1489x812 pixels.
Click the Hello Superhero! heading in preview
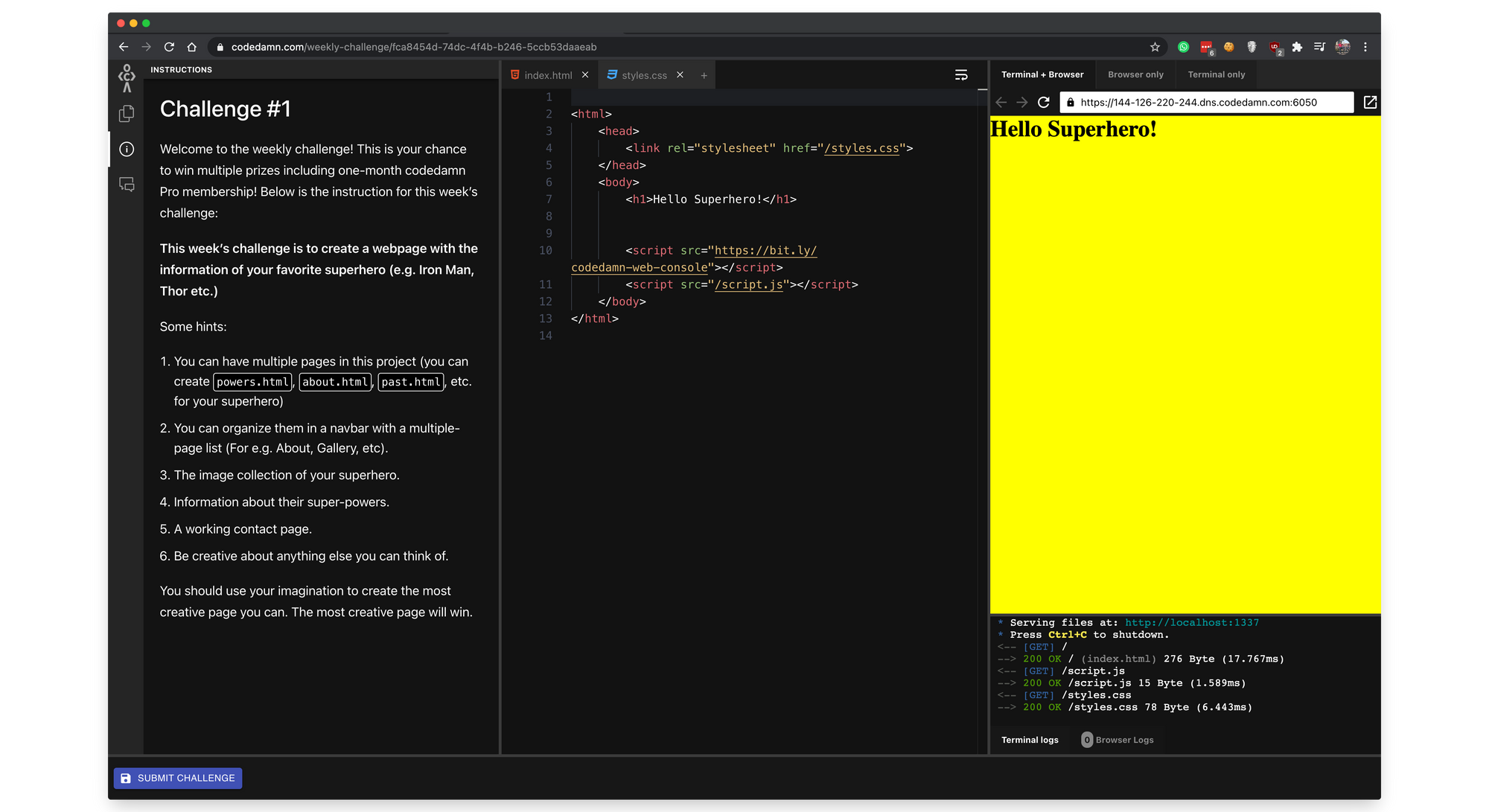point(1073,130)
